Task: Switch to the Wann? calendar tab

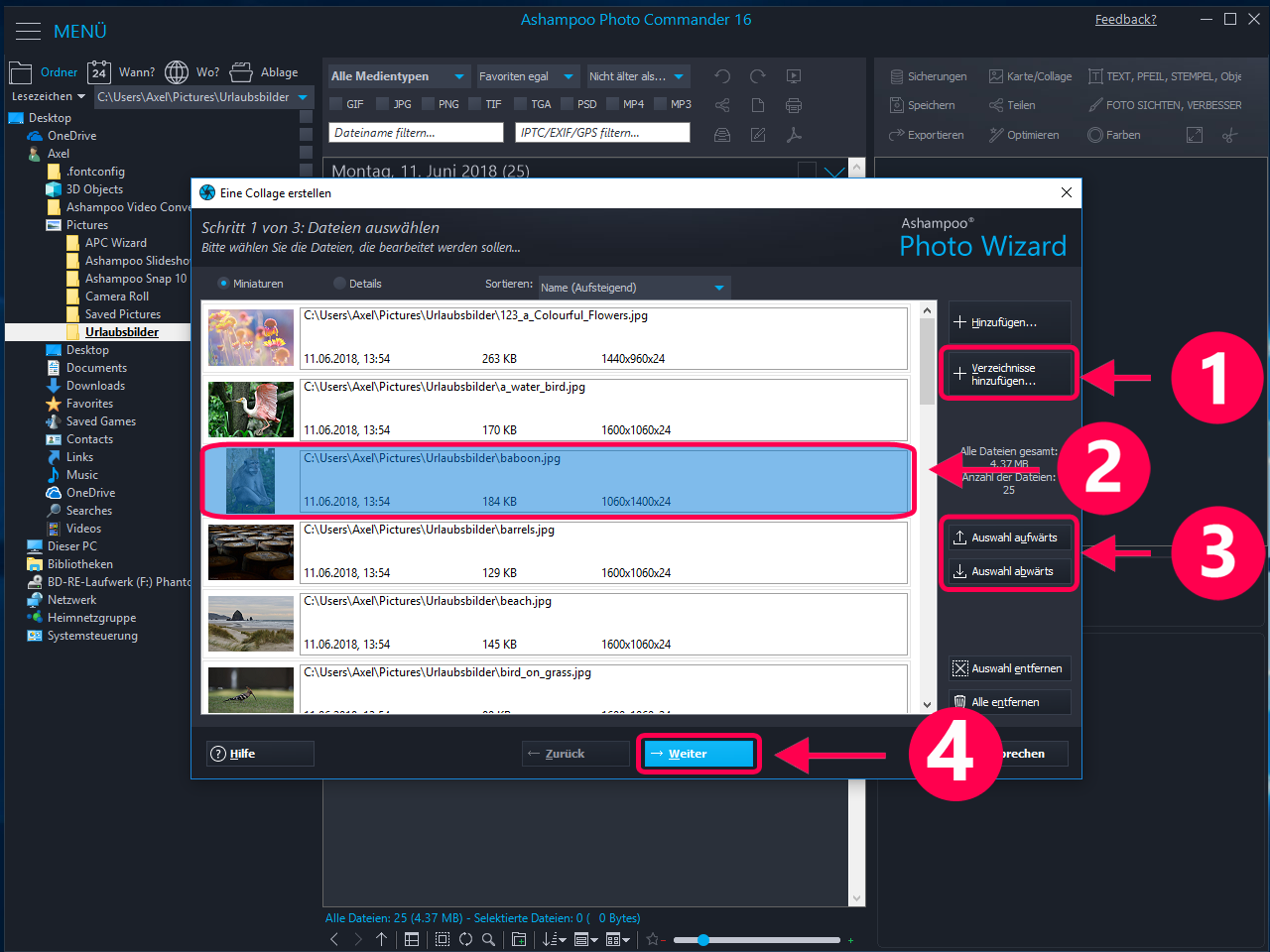Action: point(121,72)
